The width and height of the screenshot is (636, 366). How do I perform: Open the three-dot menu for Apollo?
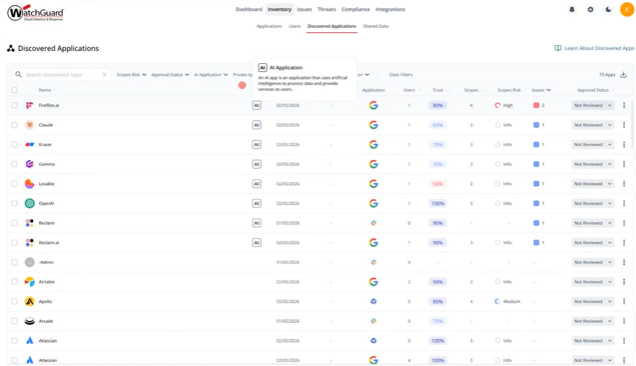tap(624, 301)
